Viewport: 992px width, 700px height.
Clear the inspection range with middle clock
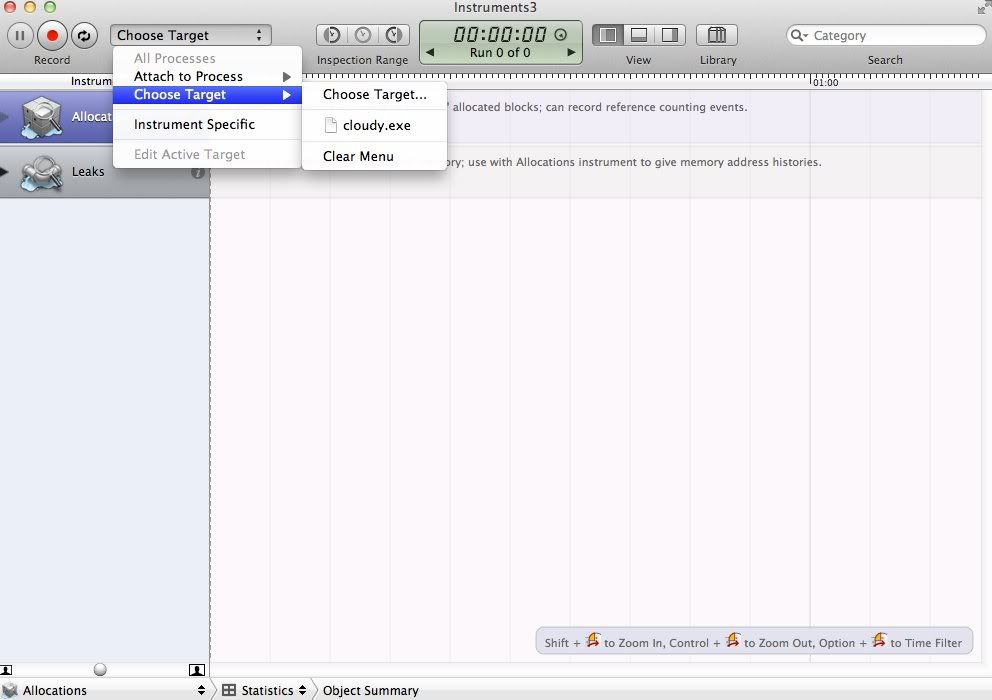click(363, 35)
